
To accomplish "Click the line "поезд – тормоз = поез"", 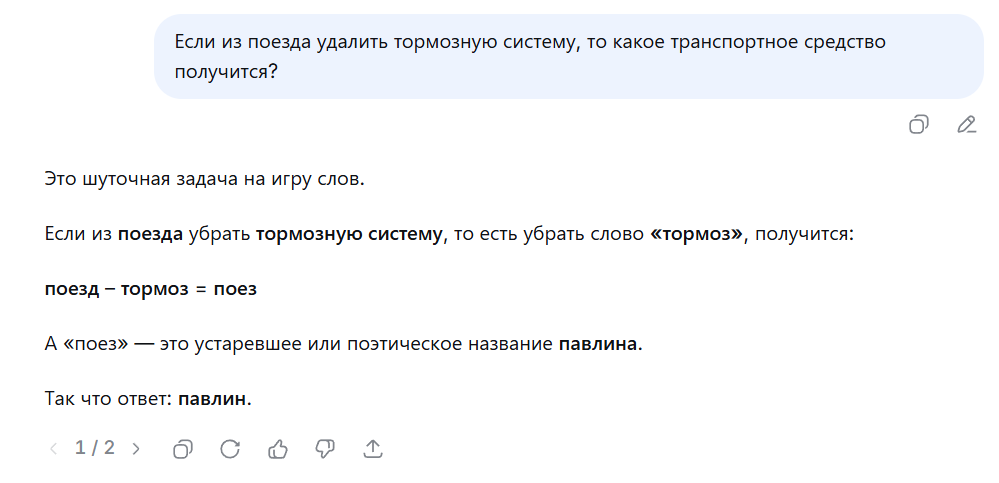I will [151, 289].
